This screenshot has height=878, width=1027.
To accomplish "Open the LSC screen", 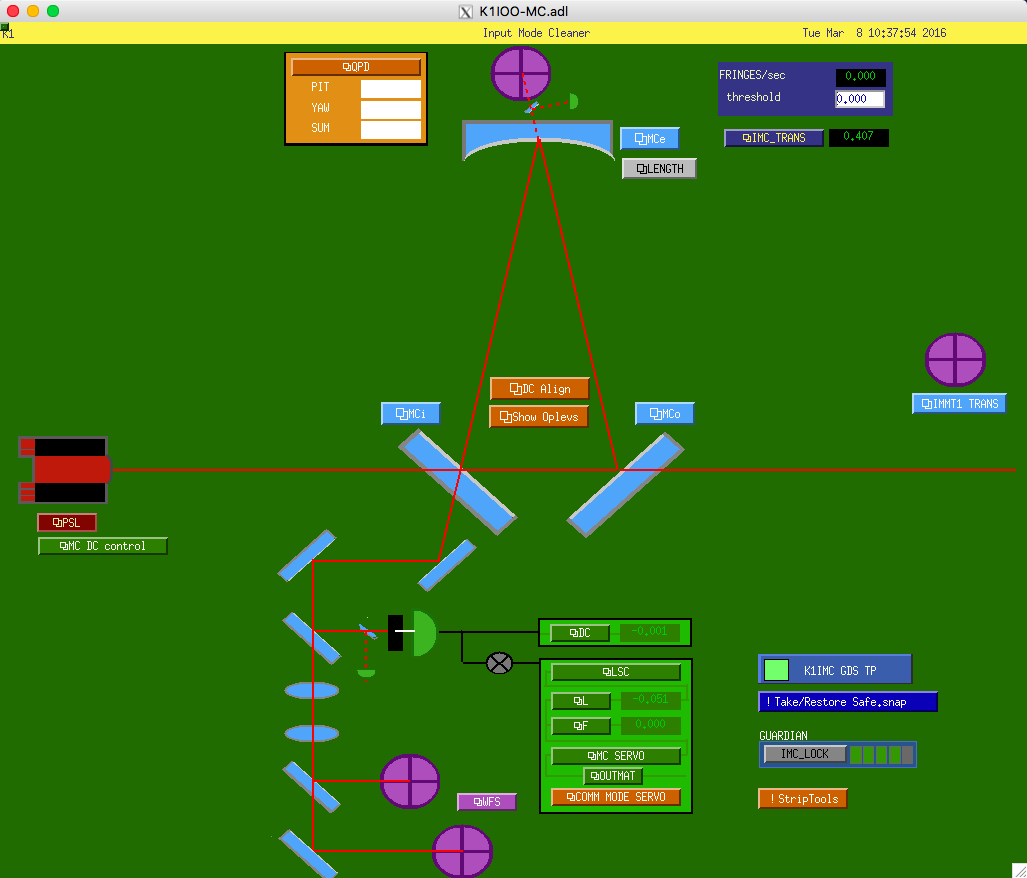I will click(x=616, y=672).
